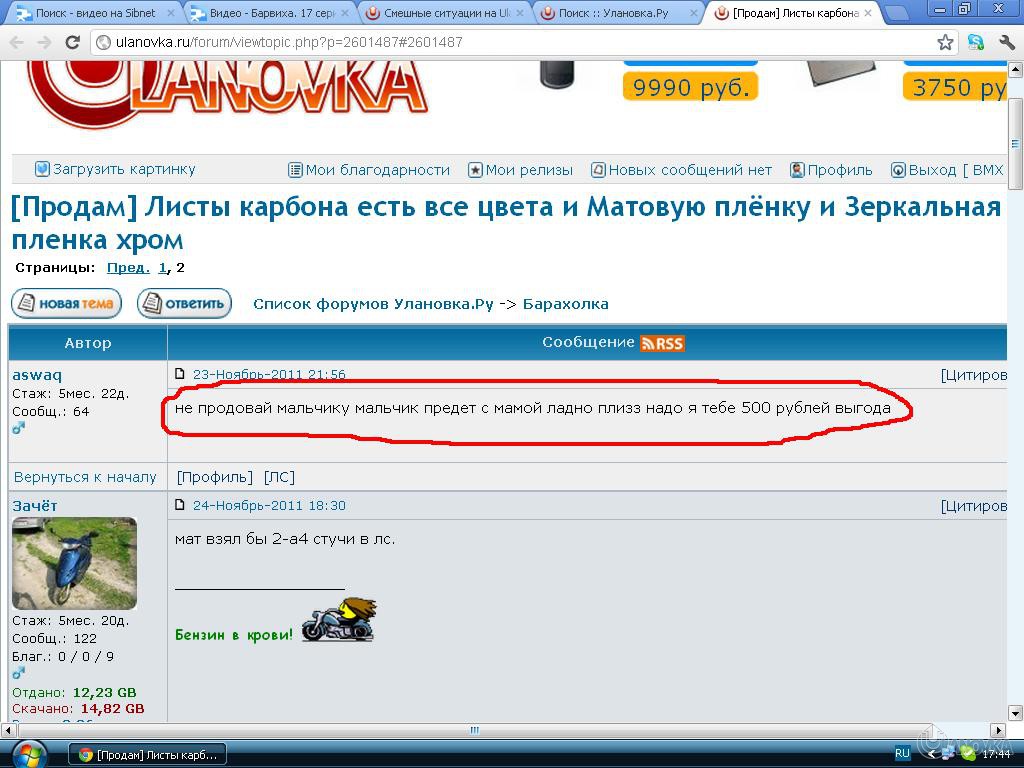Click the address bar URL
Screen dimensions: 1024x768
(x=289, y=42)
